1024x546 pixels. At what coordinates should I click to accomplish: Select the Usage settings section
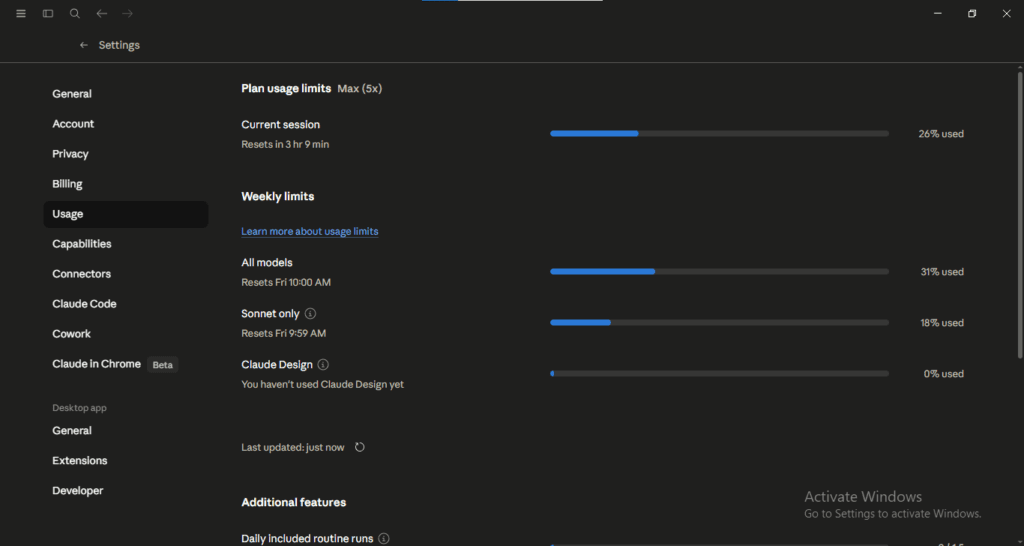pyautogui.click(x=126, y=214)
